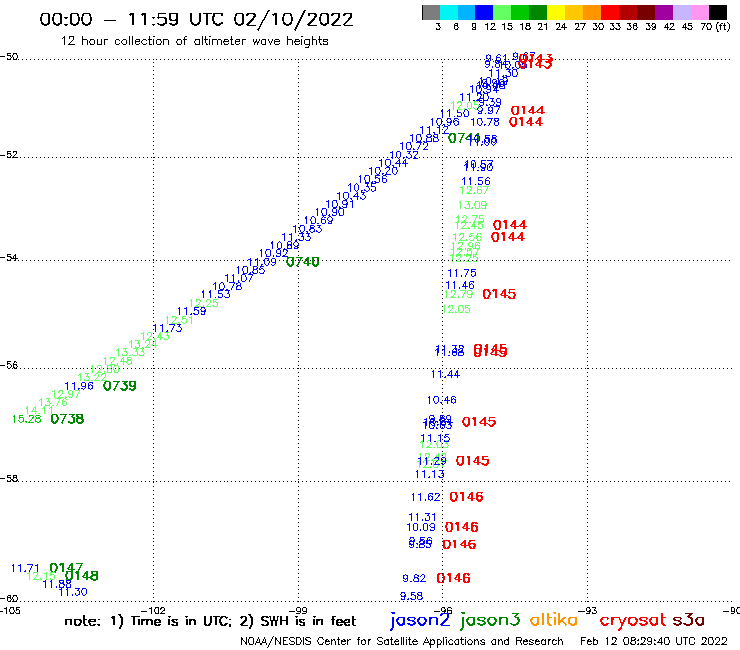Click the 11.73 wave height value
This screenshot has height=650, width=740.
coord(168,328)
